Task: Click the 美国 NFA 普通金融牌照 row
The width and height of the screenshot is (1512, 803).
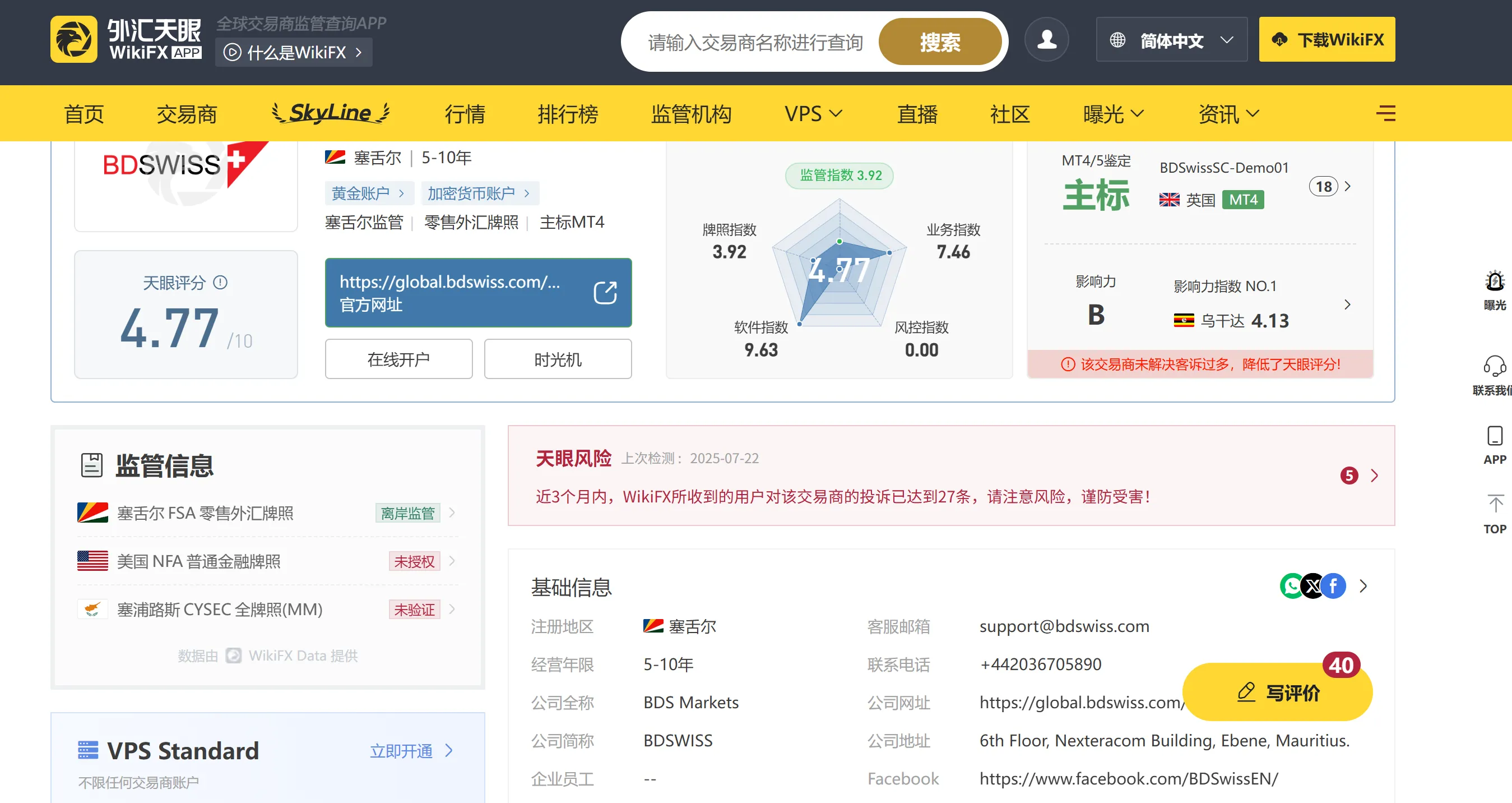Action: [268, 561]
